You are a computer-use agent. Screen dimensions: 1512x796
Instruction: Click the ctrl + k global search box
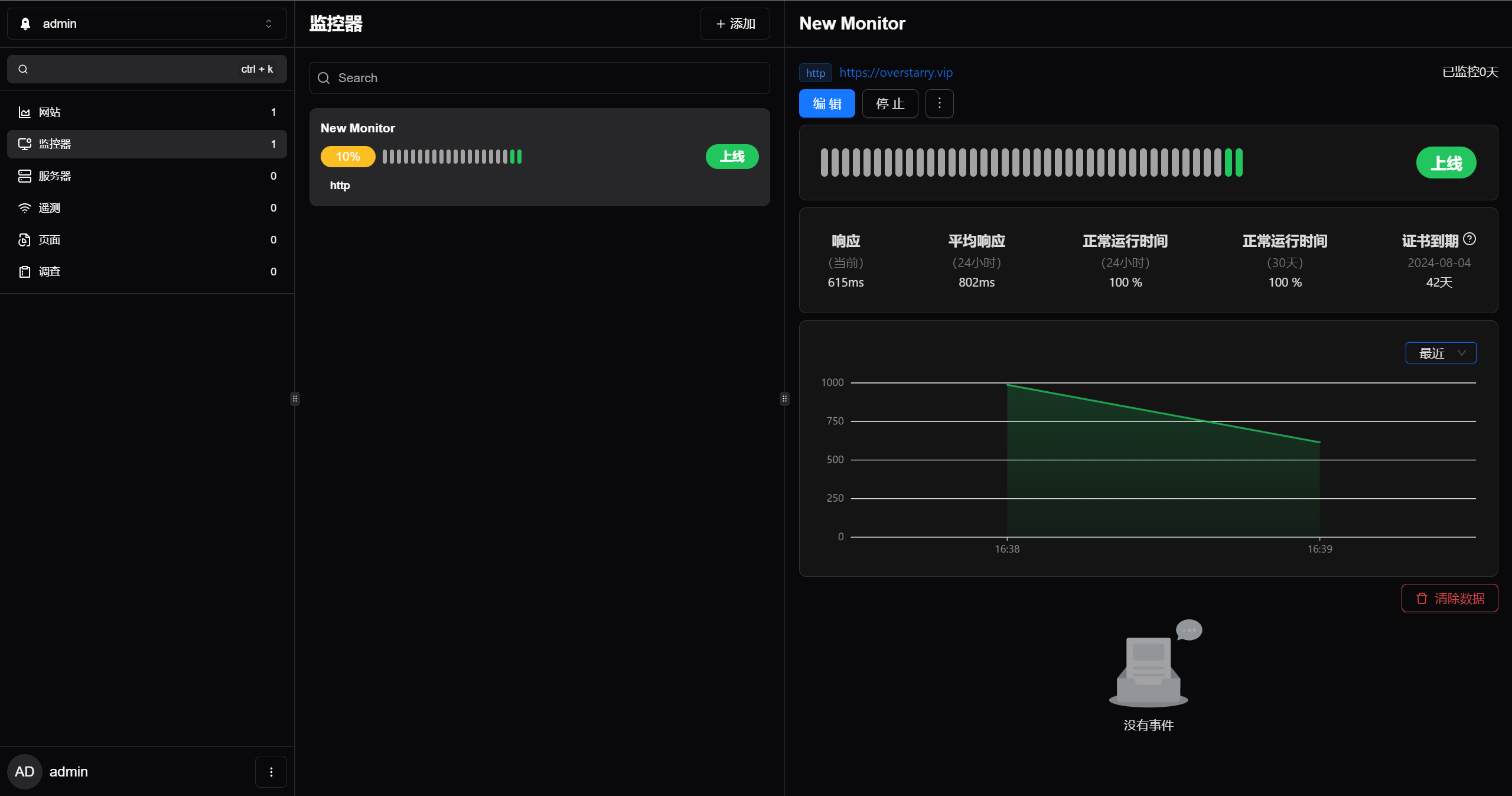click(146, 69)
